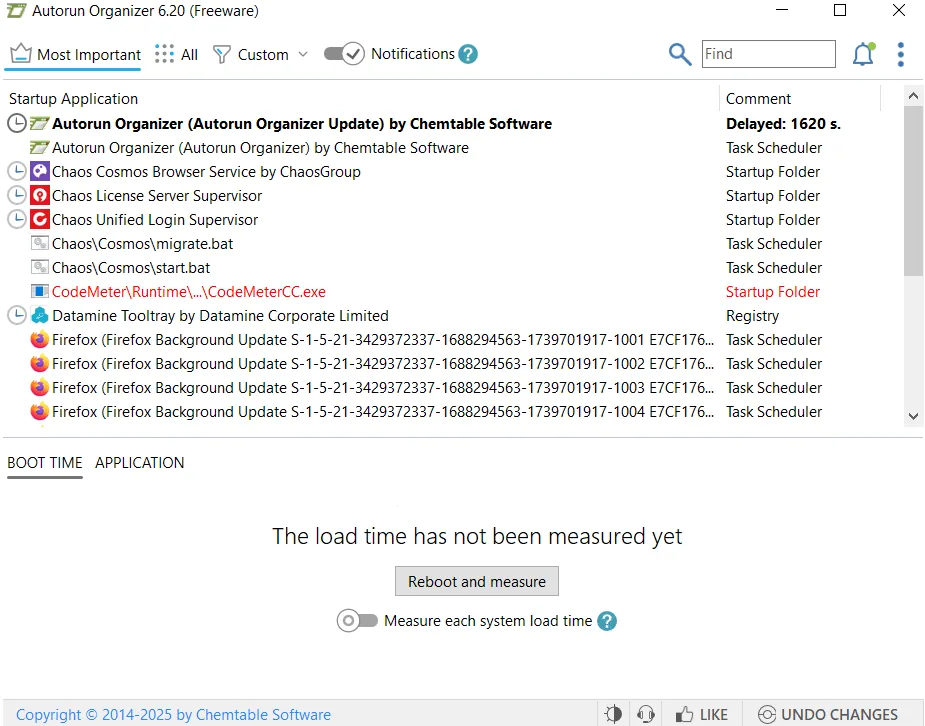Select Chaos\Cosmos\migrate.bat entry
Image resolution: width=925 pixels, height=726 pixels.
(x=142, y=244)
